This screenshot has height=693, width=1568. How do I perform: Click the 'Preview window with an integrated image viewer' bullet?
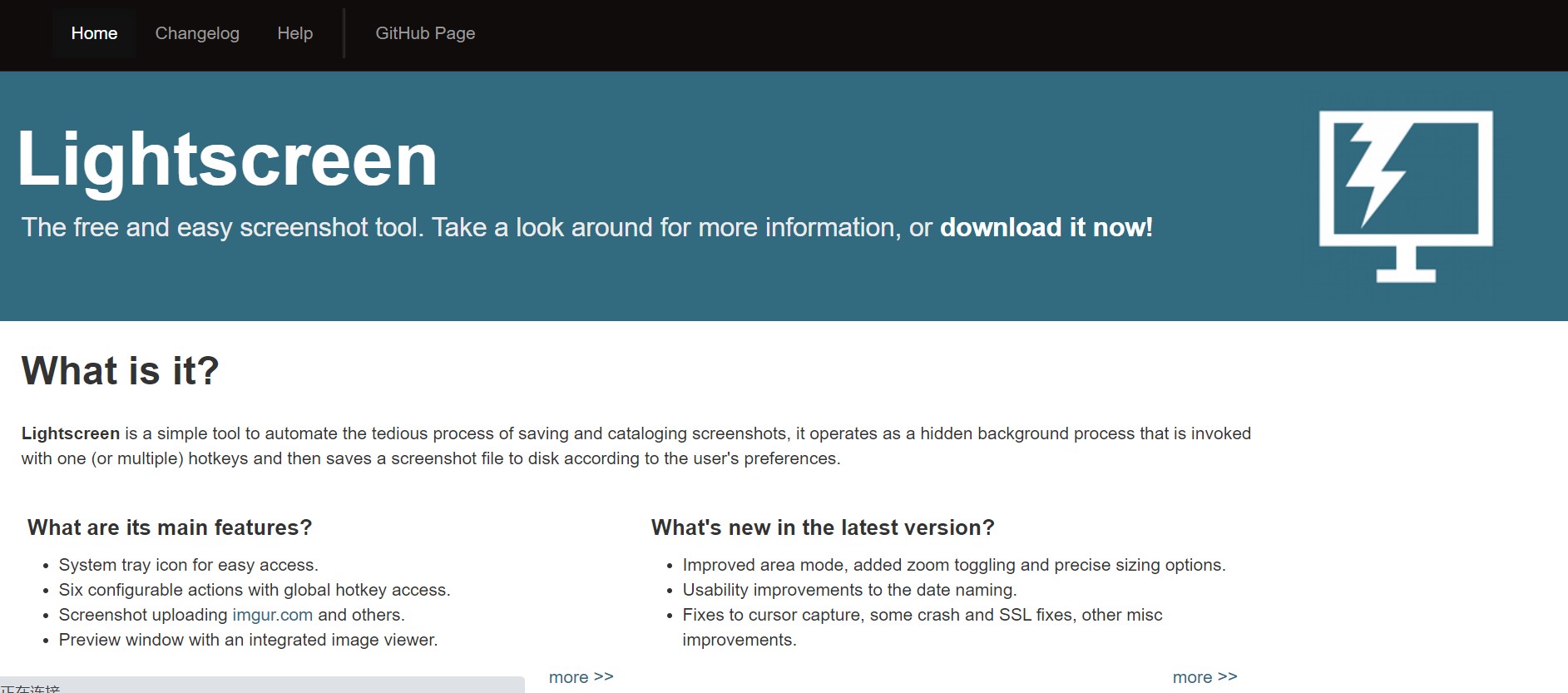point(248,640)
